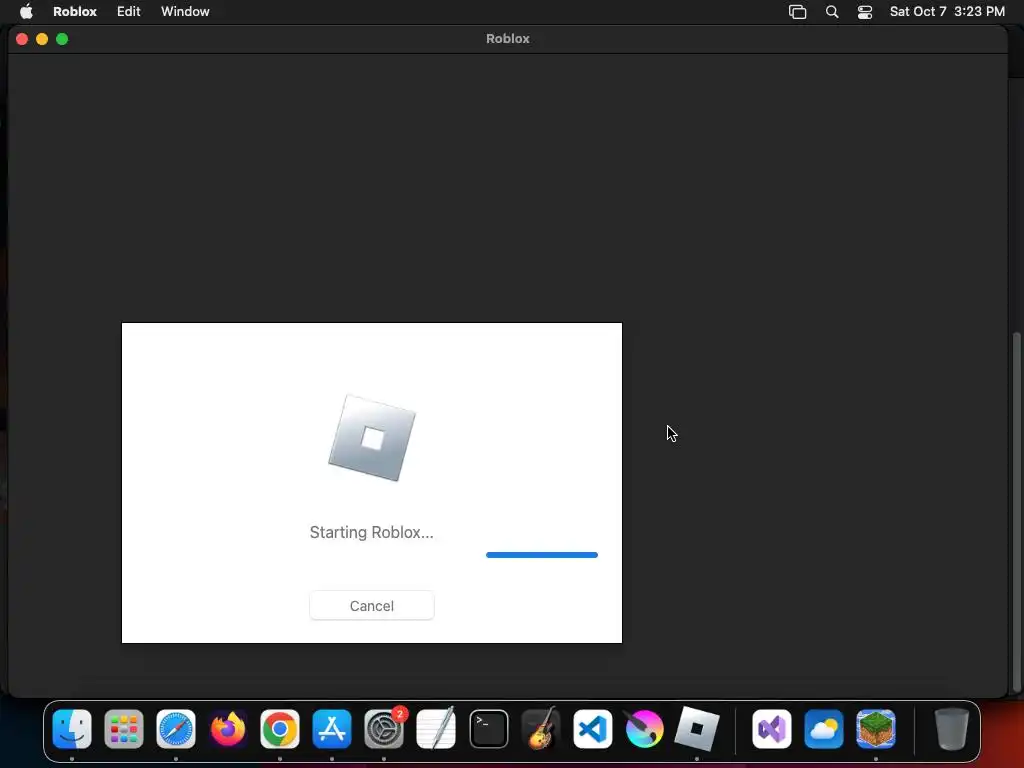The image size is (1024, 768).
Task: Launch Firefox from the dock
Action: tap(228, 729)
